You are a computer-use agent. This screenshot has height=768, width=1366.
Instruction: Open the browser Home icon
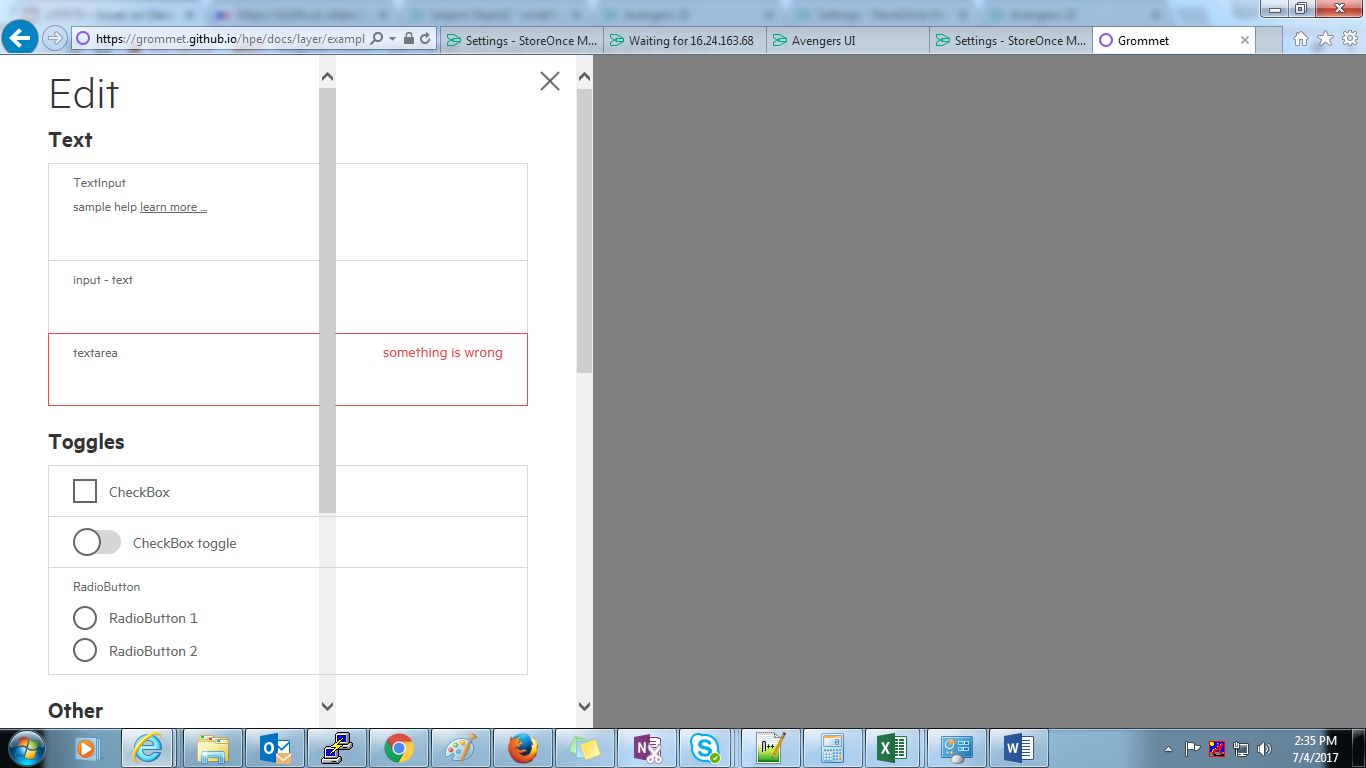point(1300,39)
